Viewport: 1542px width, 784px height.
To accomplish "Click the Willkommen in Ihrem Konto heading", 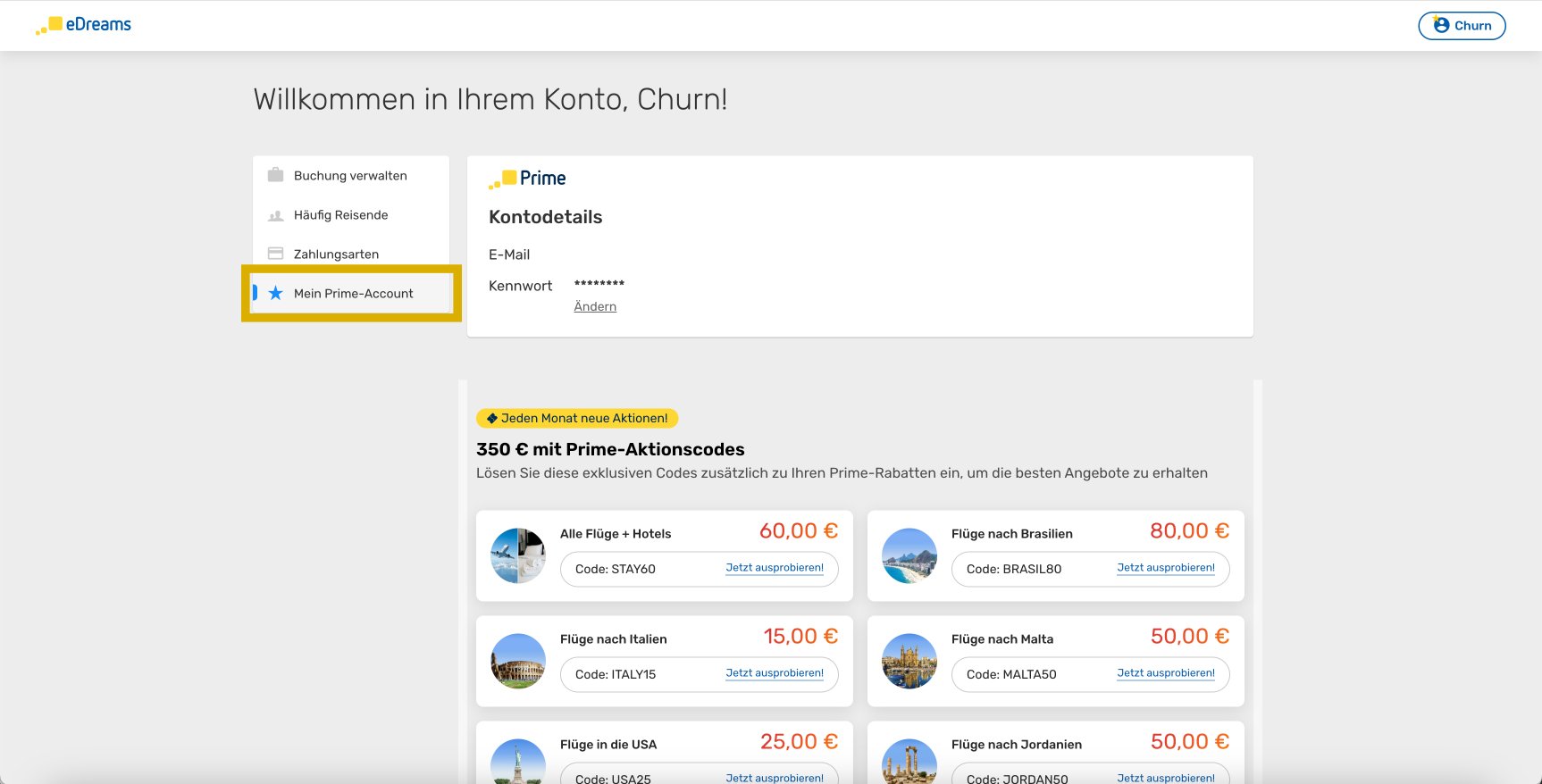I will 490,99.
